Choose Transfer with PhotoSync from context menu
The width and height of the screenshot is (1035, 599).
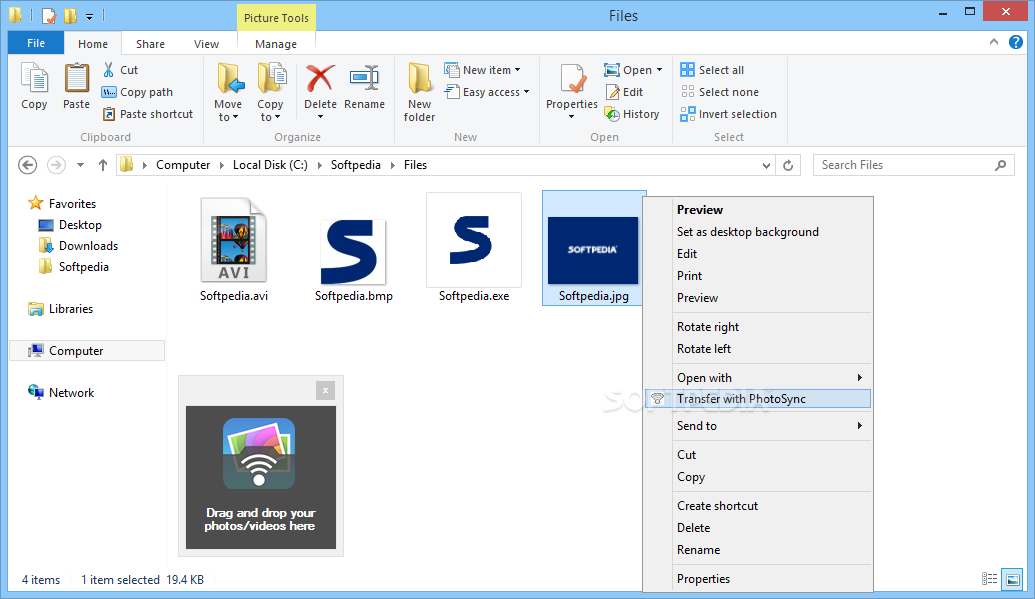(x=758, y=398)
